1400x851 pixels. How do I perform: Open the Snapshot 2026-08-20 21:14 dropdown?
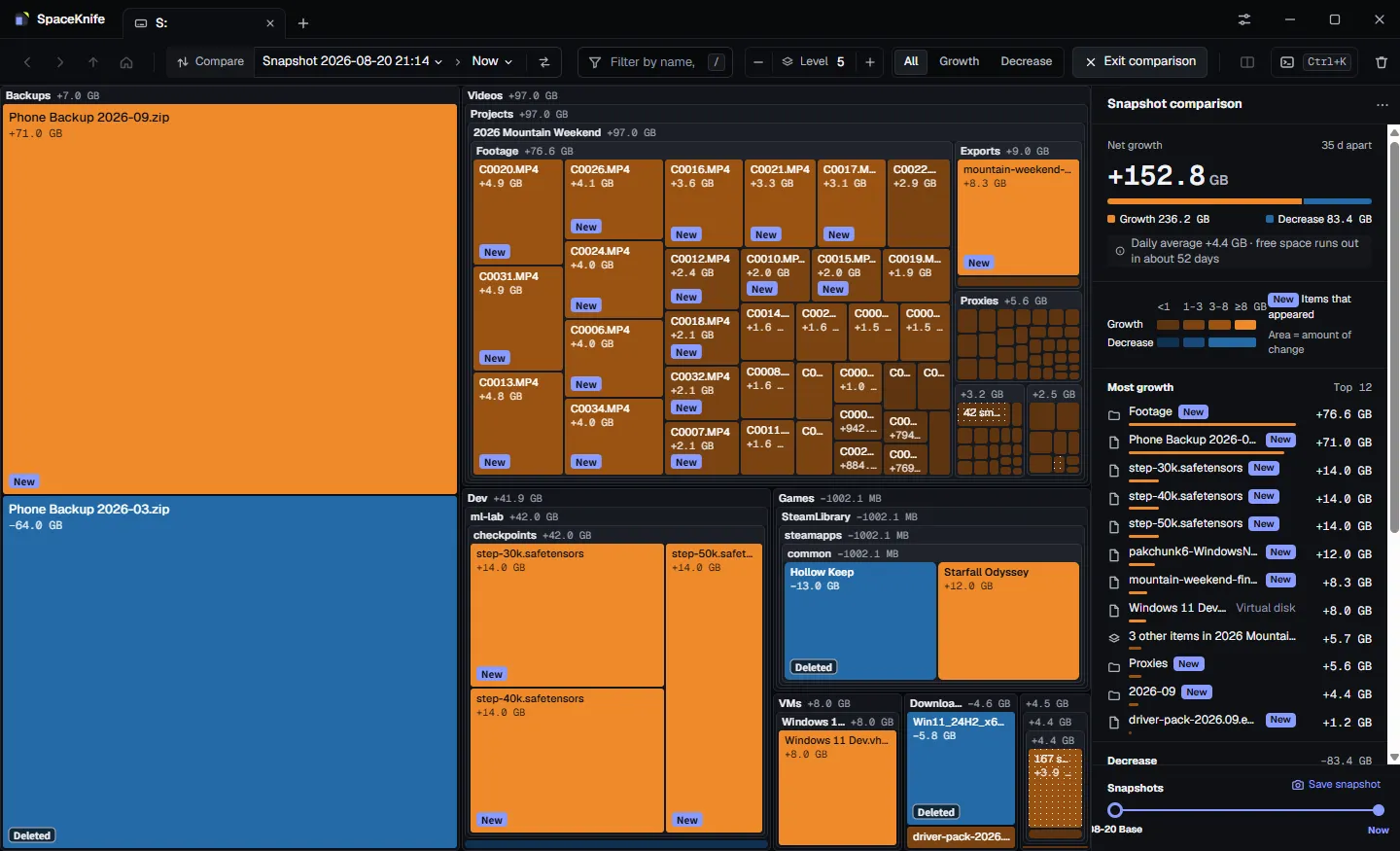coord(352,61)
